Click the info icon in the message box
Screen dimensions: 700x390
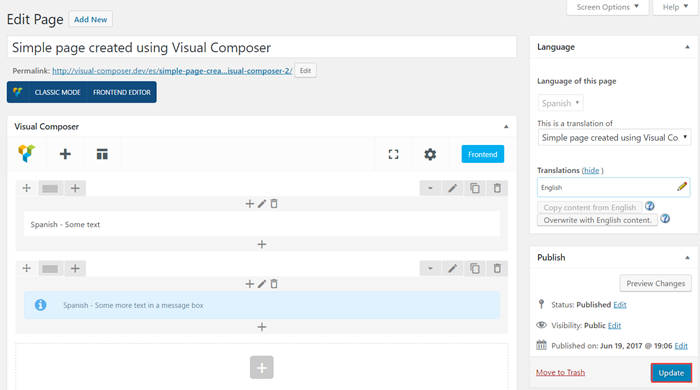[x=41, y=305]
